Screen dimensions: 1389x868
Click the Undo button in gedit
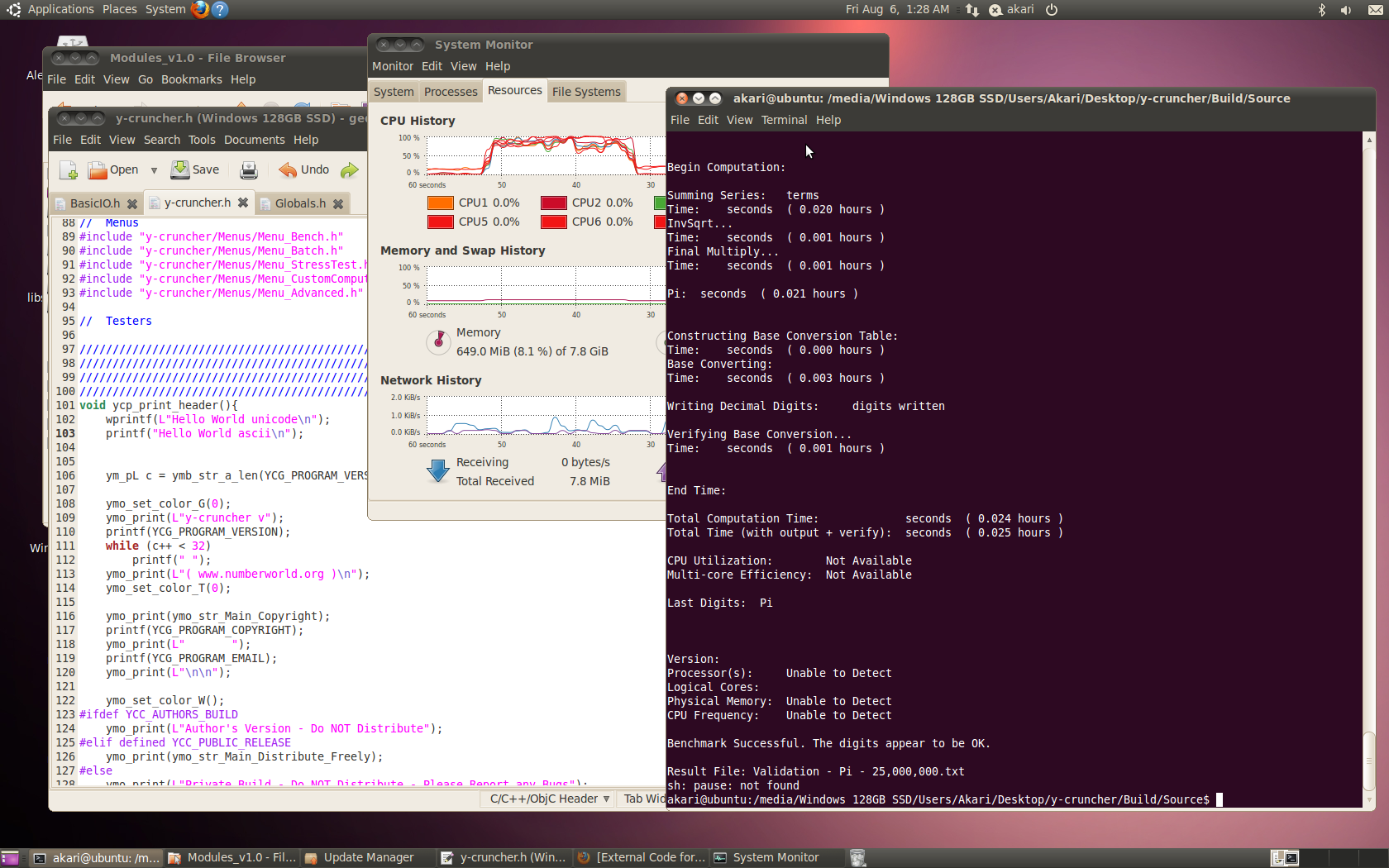click(304, 170)
